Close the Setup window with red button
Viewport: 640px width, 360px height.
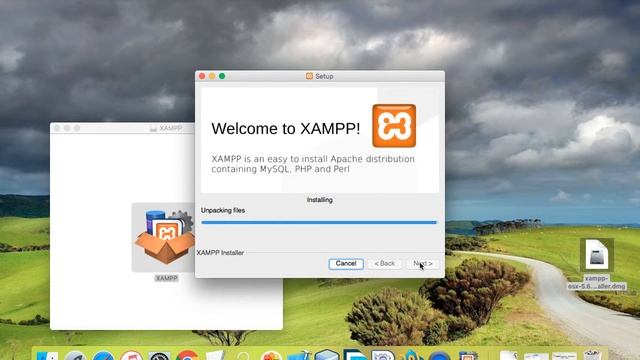tap(202, 76)
